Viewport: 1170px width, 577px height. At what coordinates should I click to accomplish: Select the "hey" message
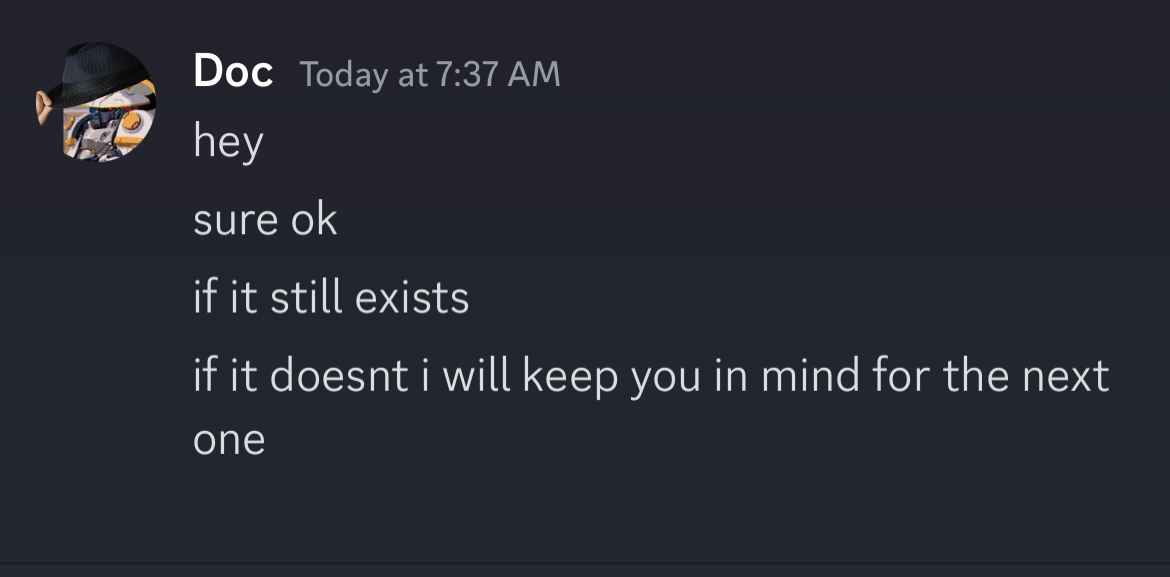[x=228, y=142]
